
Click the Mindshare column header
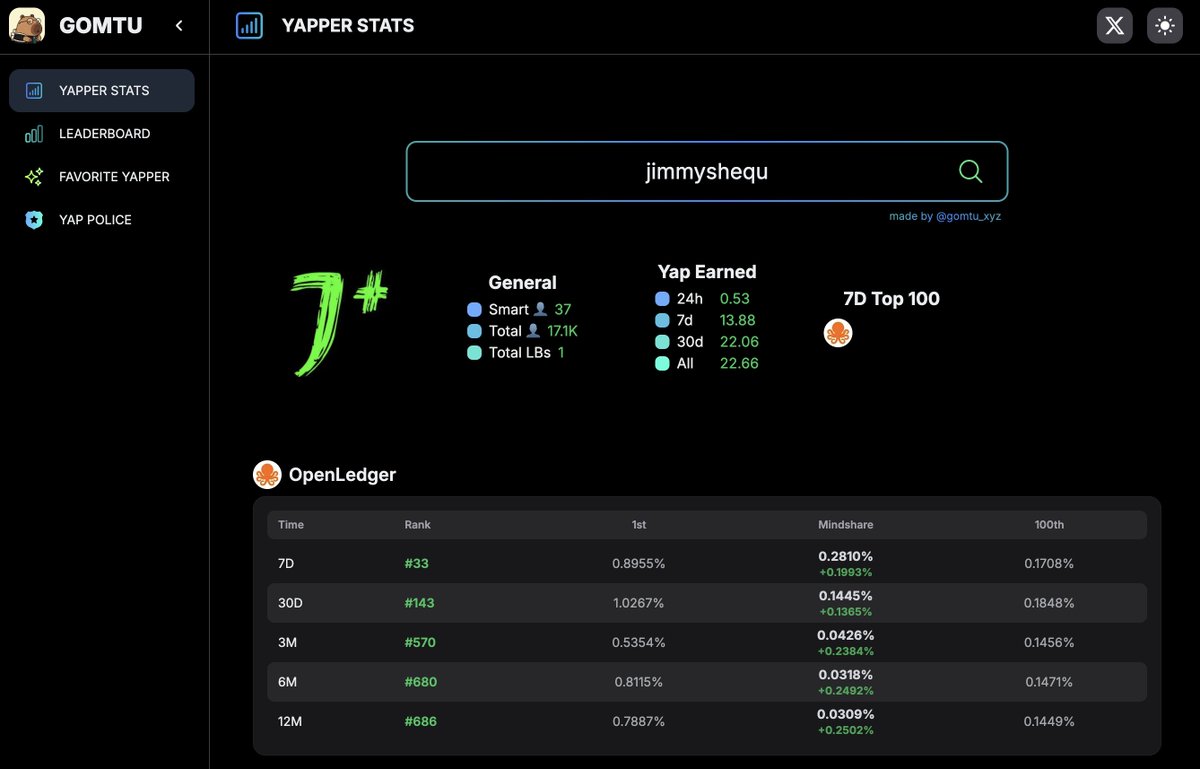pos(846,525)
